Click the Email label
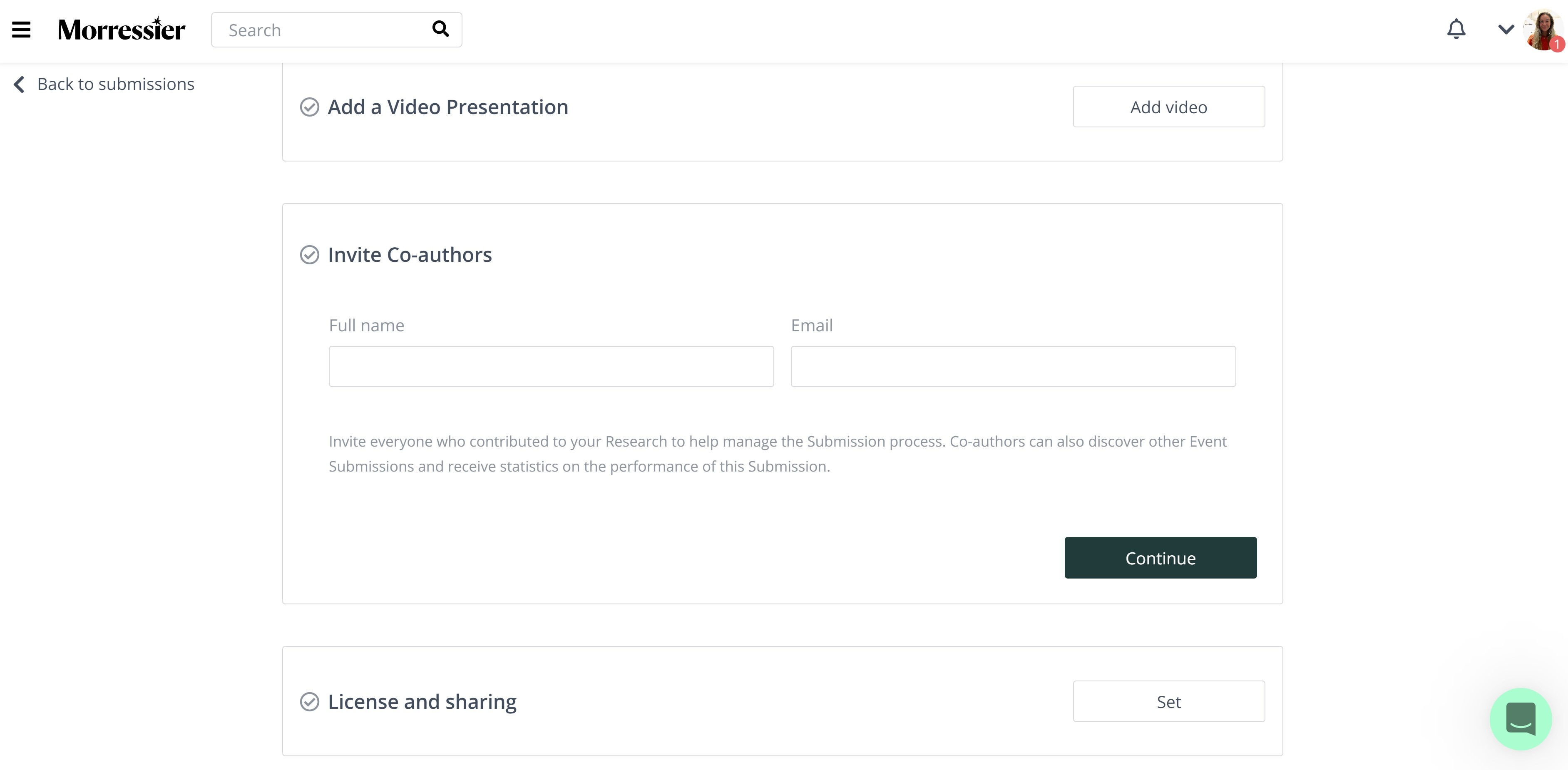1568x770 pixels. pos(811,325)
